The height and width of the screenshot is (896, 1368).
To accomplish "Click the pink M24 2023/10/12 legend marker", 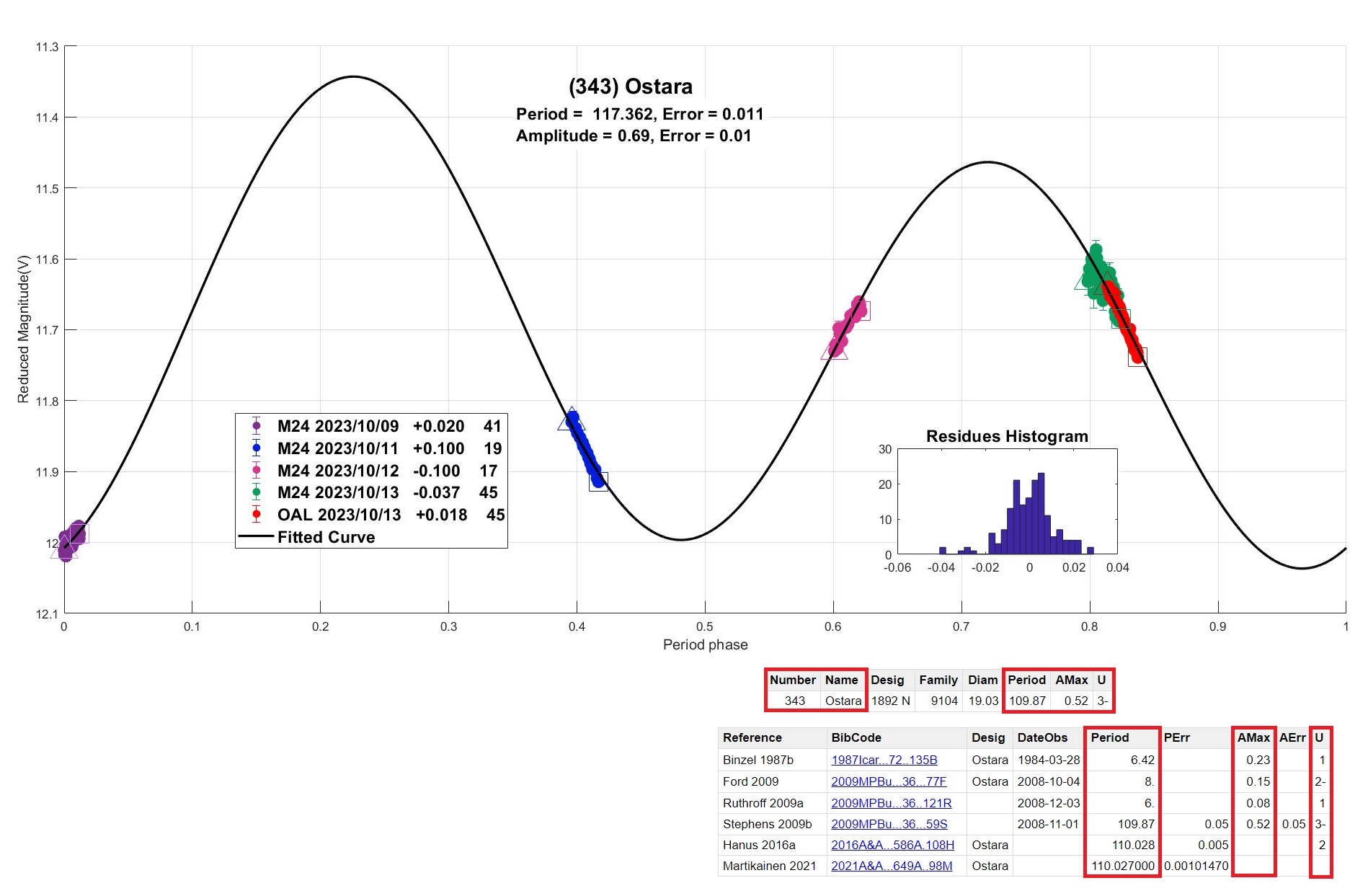I will click(x=256, y=470).
